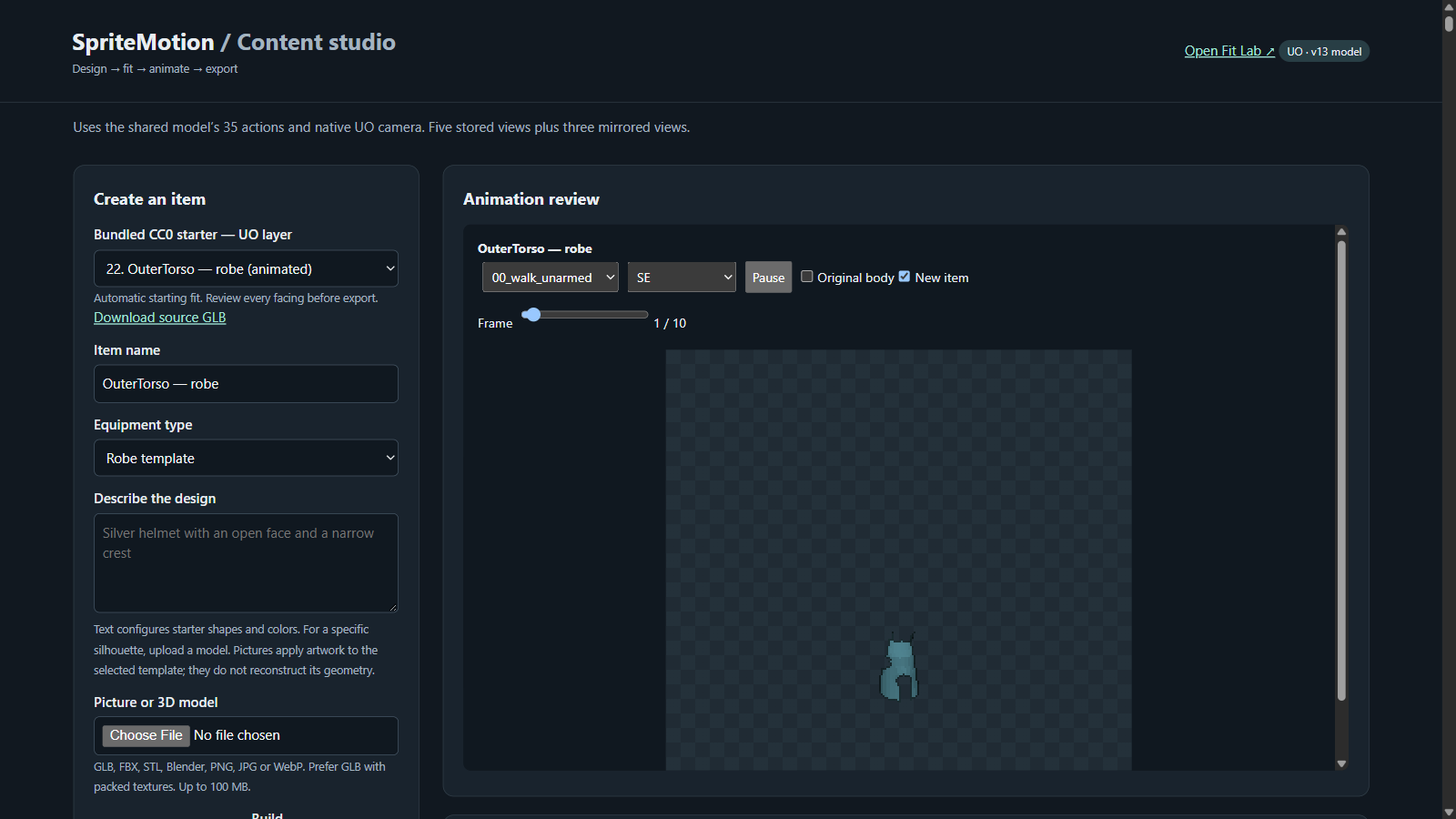Open the Fit Lab link

click(x=1229, y=51)
